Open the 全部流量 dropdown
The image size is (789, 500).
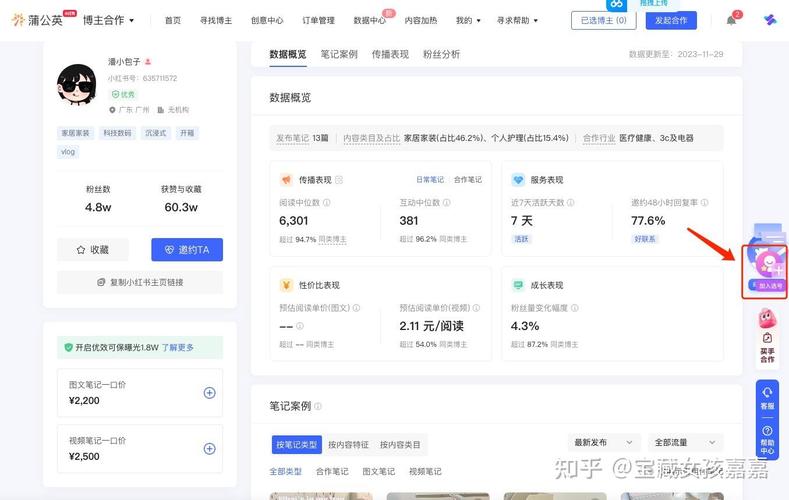(685, 443)
